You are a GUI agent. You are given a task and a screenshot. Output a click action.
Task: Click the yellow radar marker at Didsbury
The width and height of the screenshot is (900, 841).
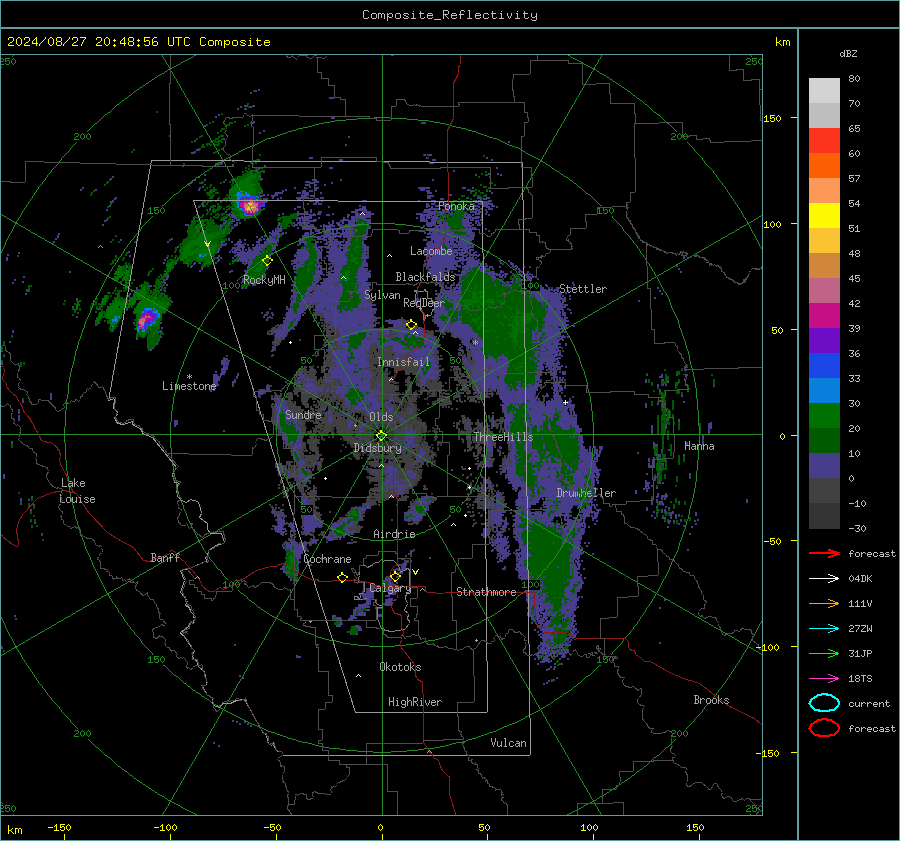tap(381, 436)
